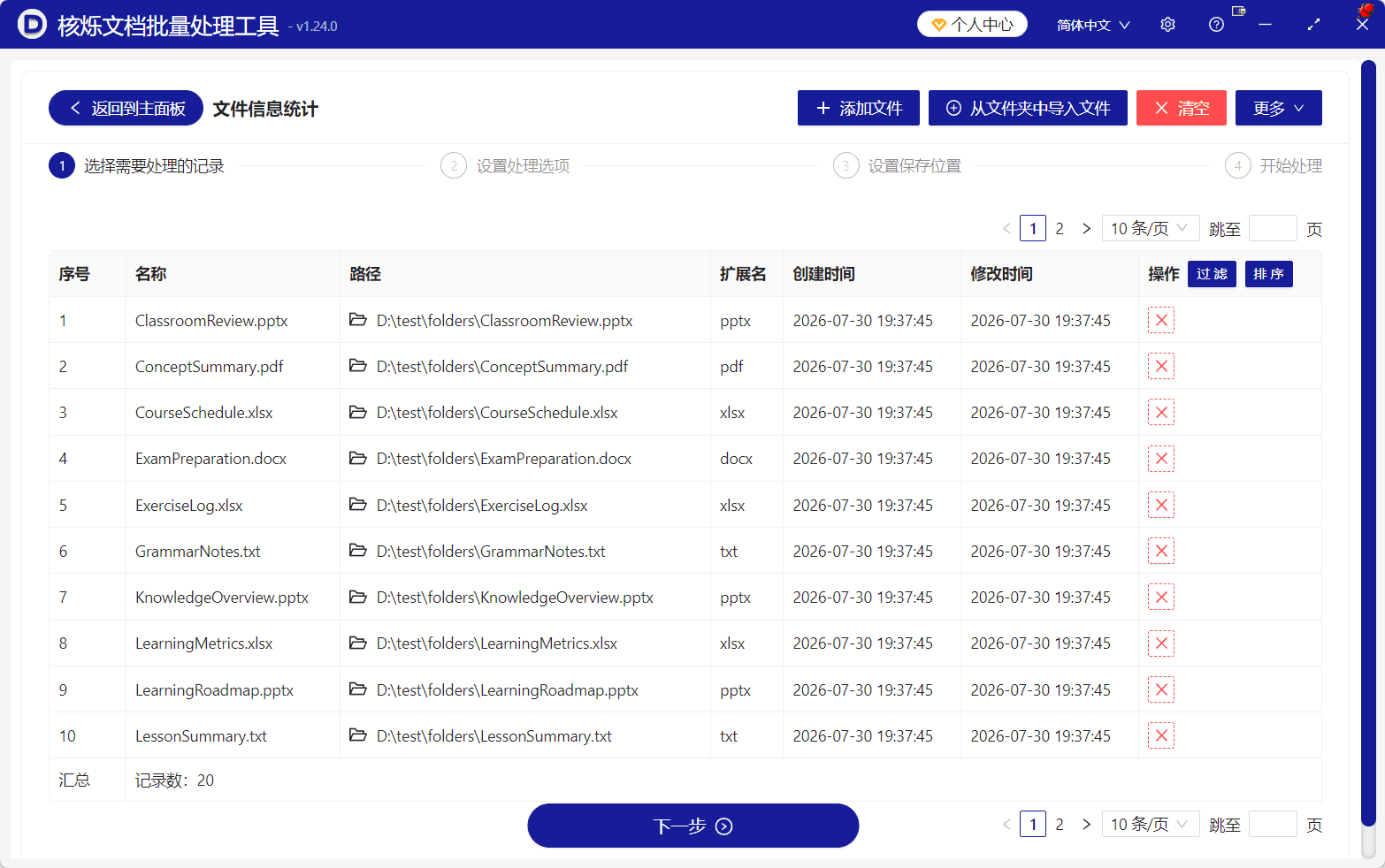Viewport: 1385px width, 868px height.
Task: Open folder for LearningMetrics.xlsx path
Action: tap(358, 643)
